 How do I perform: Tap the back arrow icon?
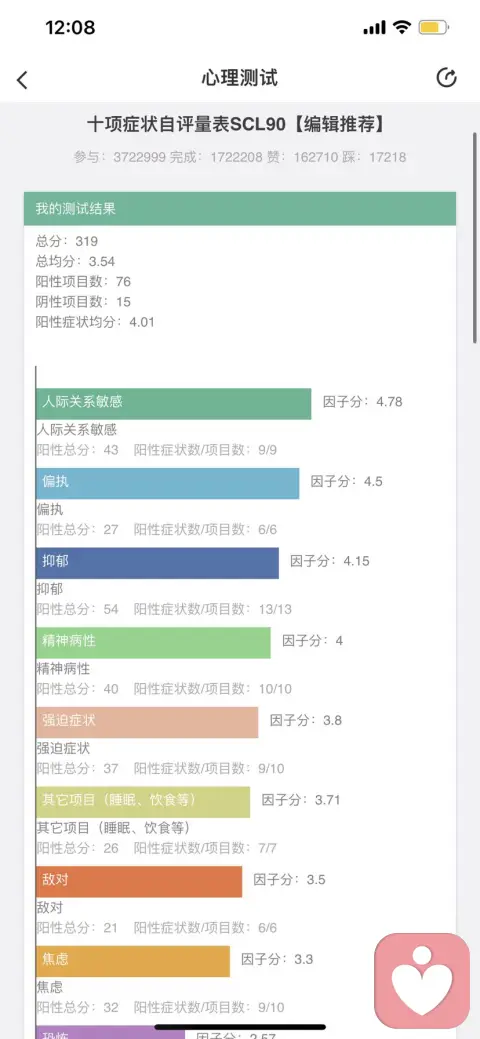click(x=23, y=80)
